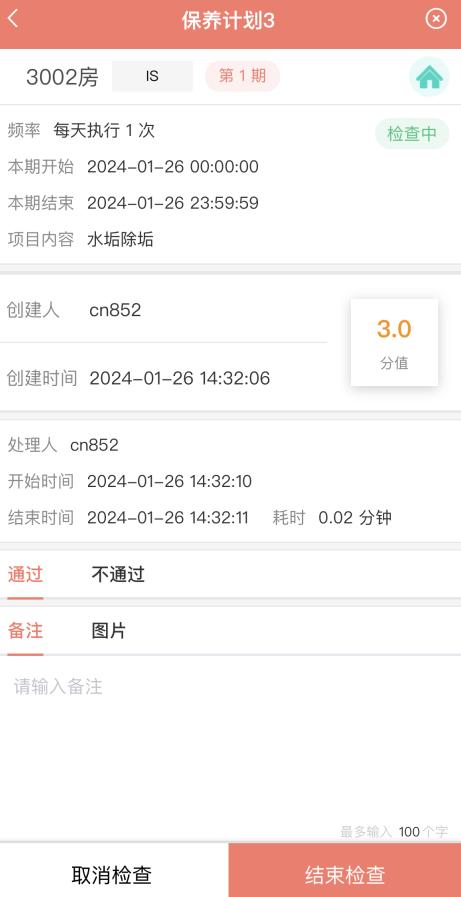Tap the back arrow icon
This screenshot has height=897, width=461.
point(13,19)
